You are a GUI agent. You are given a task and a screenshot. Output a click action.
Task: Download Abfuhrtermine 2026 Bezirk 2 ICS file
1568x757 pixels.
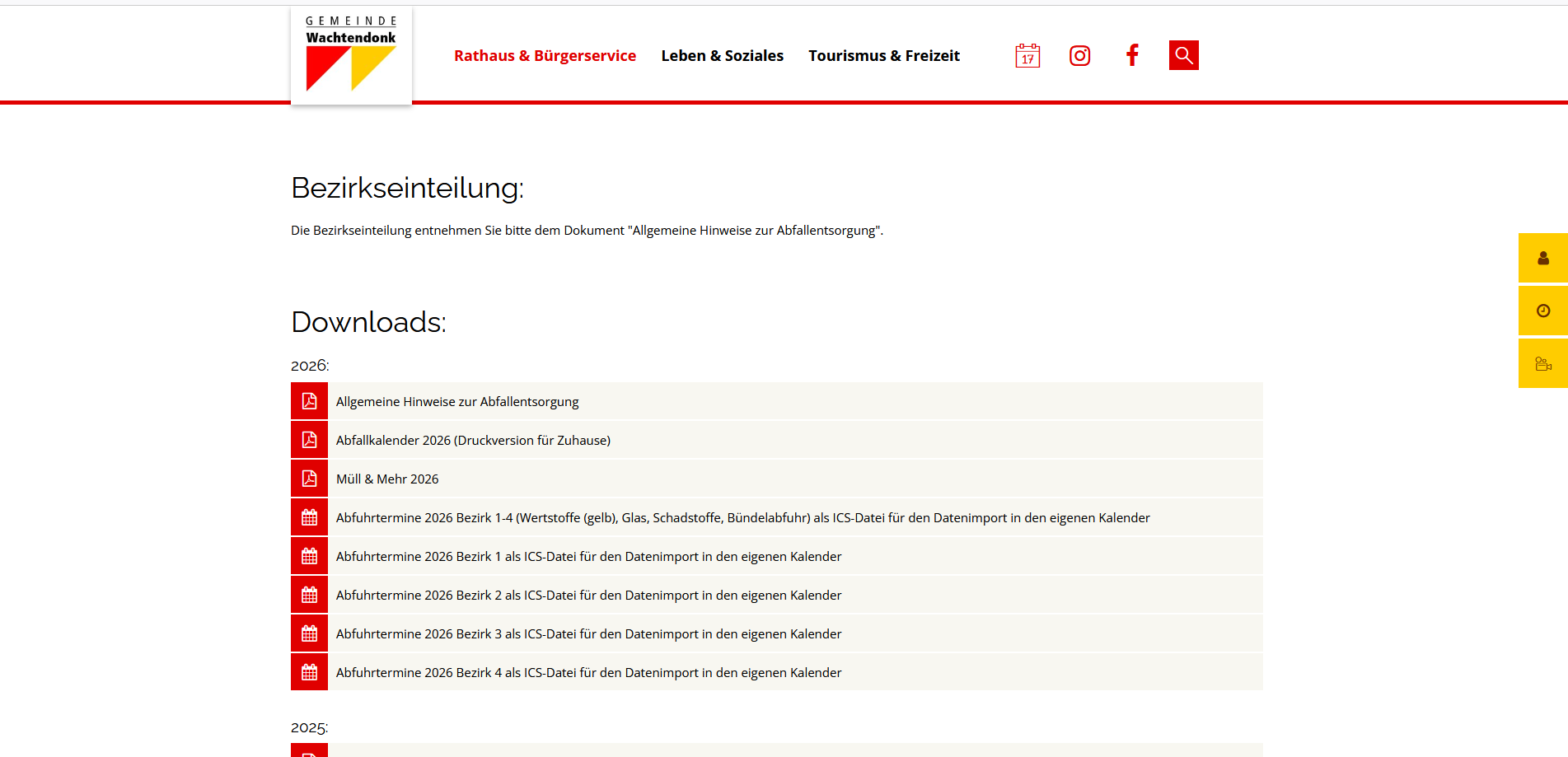[588, 595]
